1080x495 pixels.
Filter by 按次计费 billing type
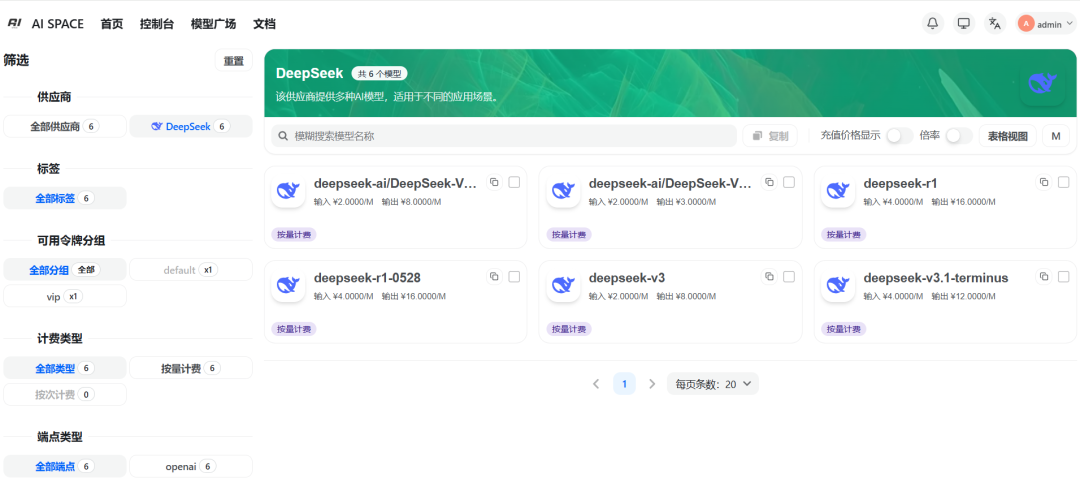(x=65, y=394)
